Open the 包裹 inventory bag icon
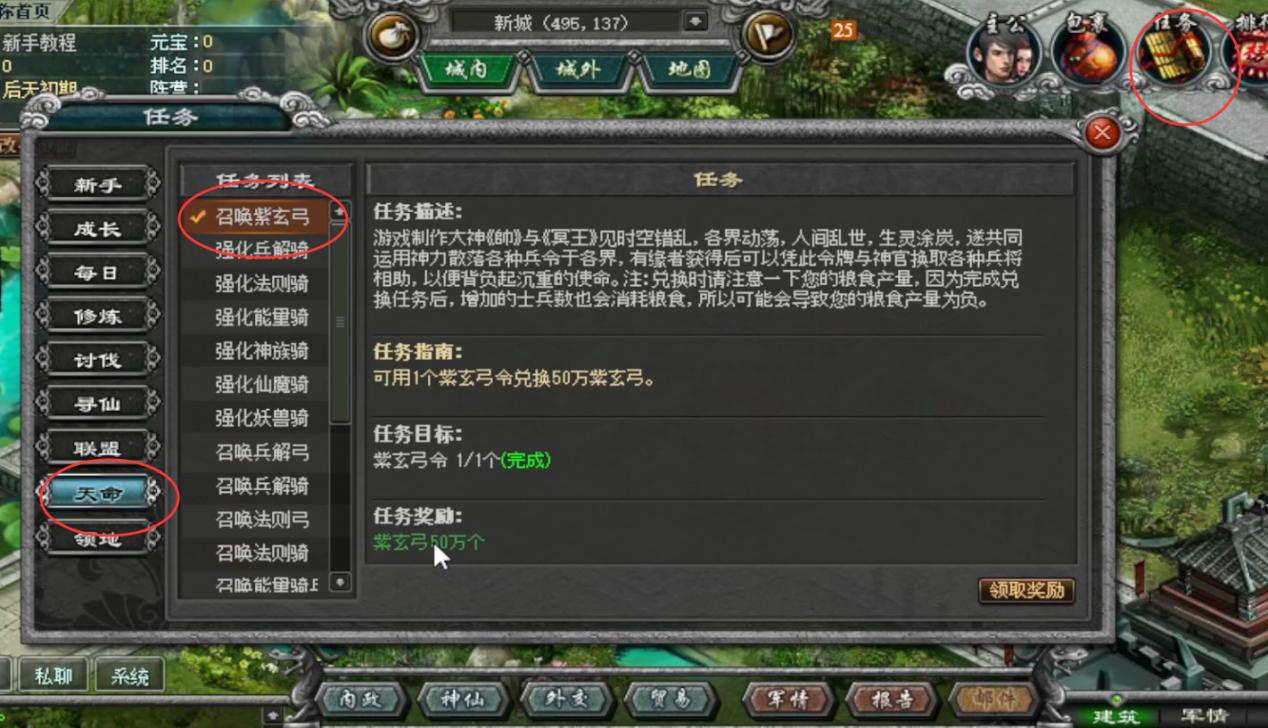 1090,52
